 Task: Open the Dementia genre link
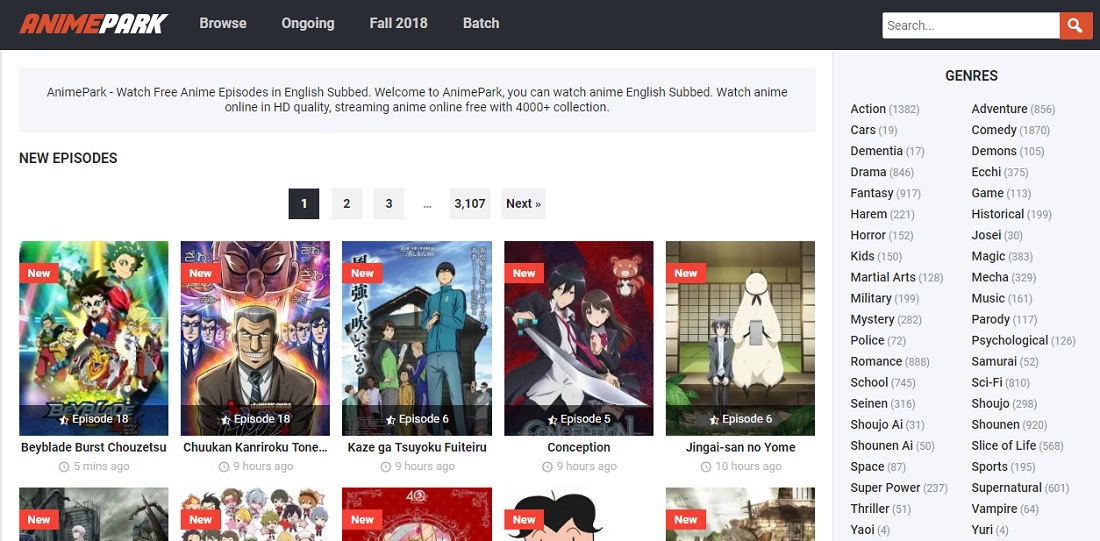pyautogui.click(x=876, y=151)
